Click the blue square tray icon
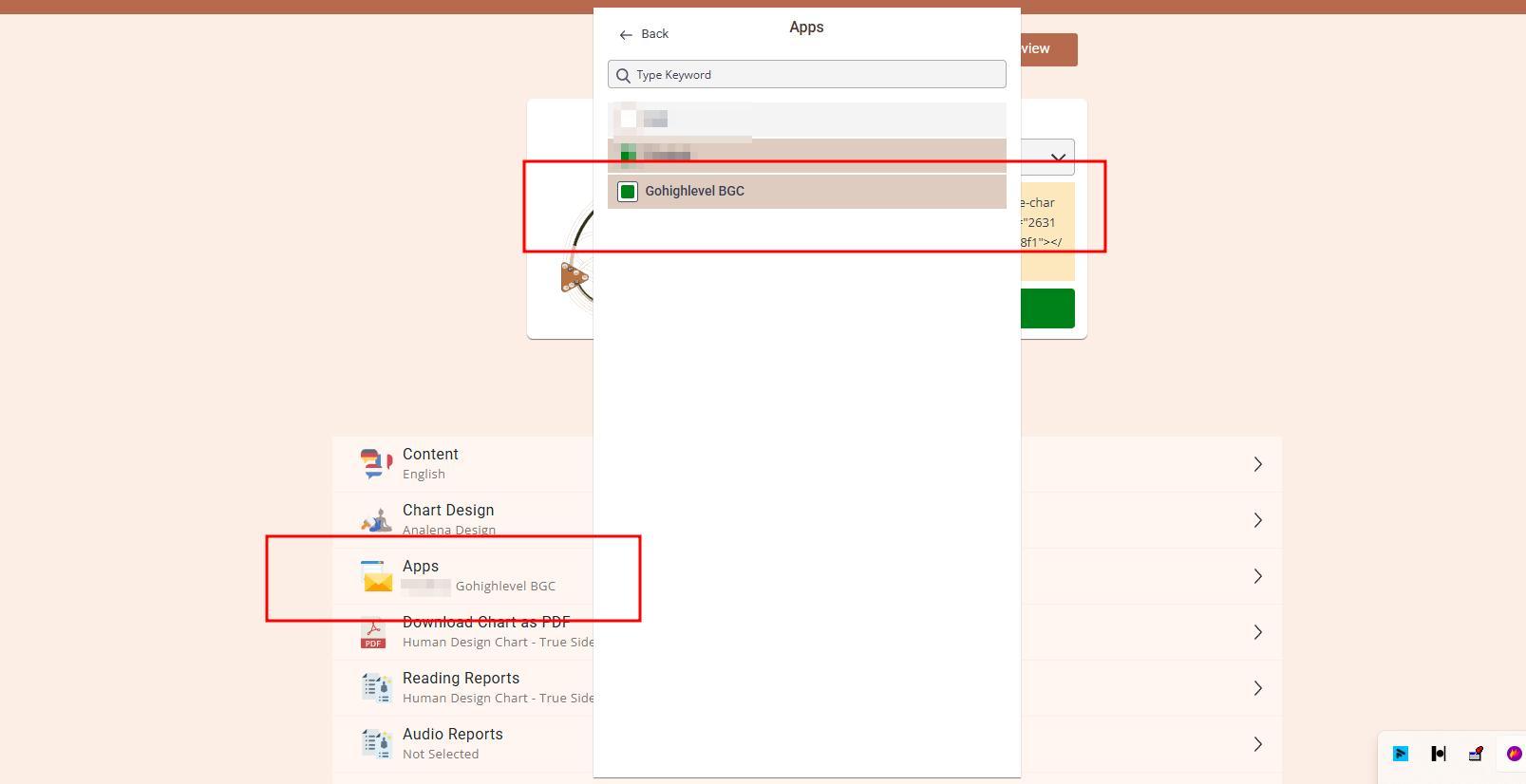The height and width of the screenshot is (784, 1526). point(1401,754)
